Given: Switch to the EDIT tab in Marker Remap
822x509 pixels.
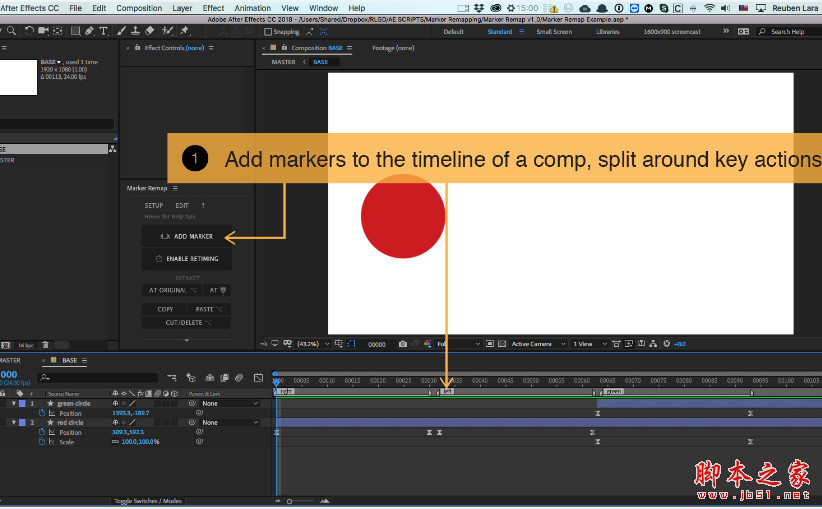Looking at the screenshot, I should (x=183, y=206).
